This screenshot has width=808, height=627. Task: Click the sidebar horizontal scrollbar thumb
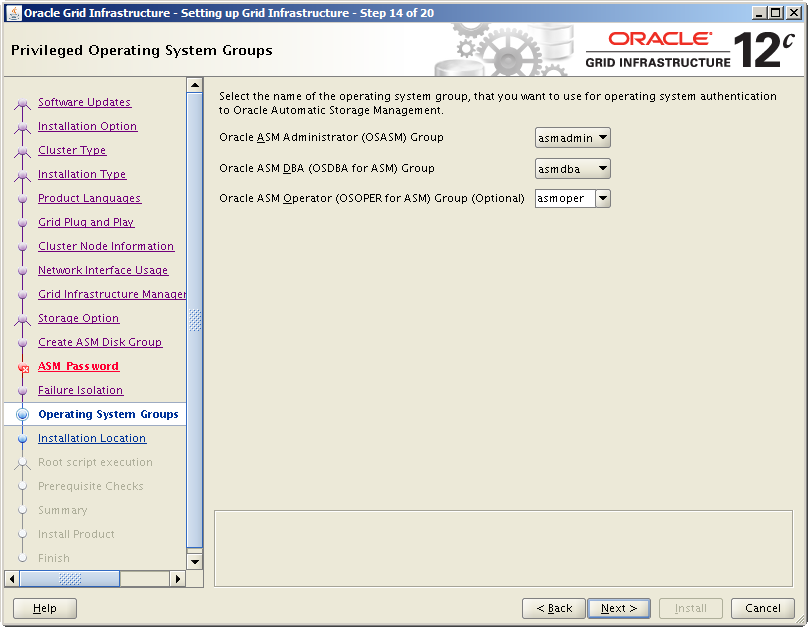(70, 579)
